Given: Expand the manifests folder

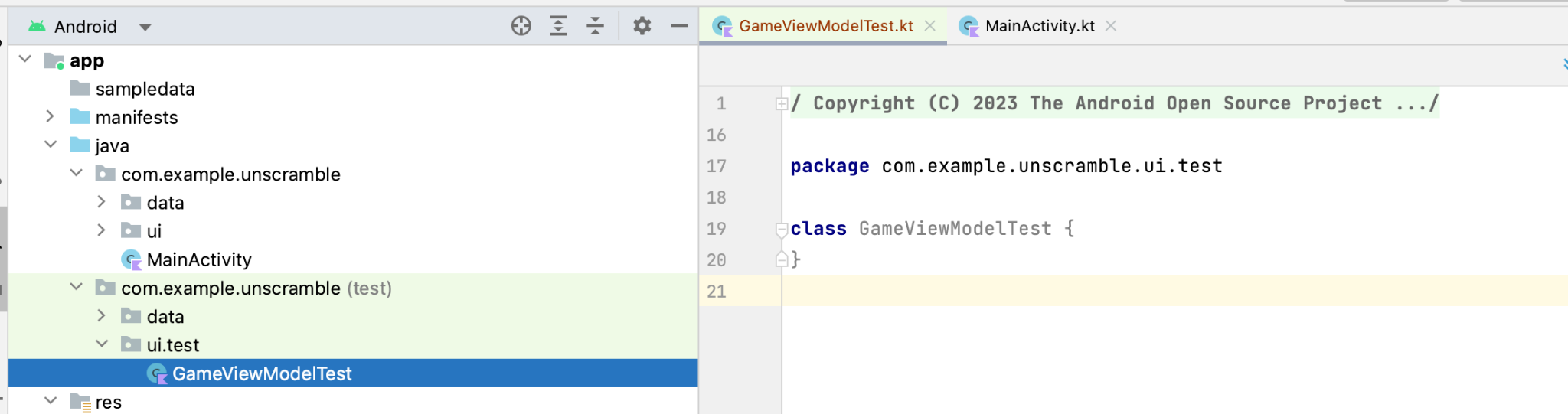Looking at the screenshot, I should [51, 116].
